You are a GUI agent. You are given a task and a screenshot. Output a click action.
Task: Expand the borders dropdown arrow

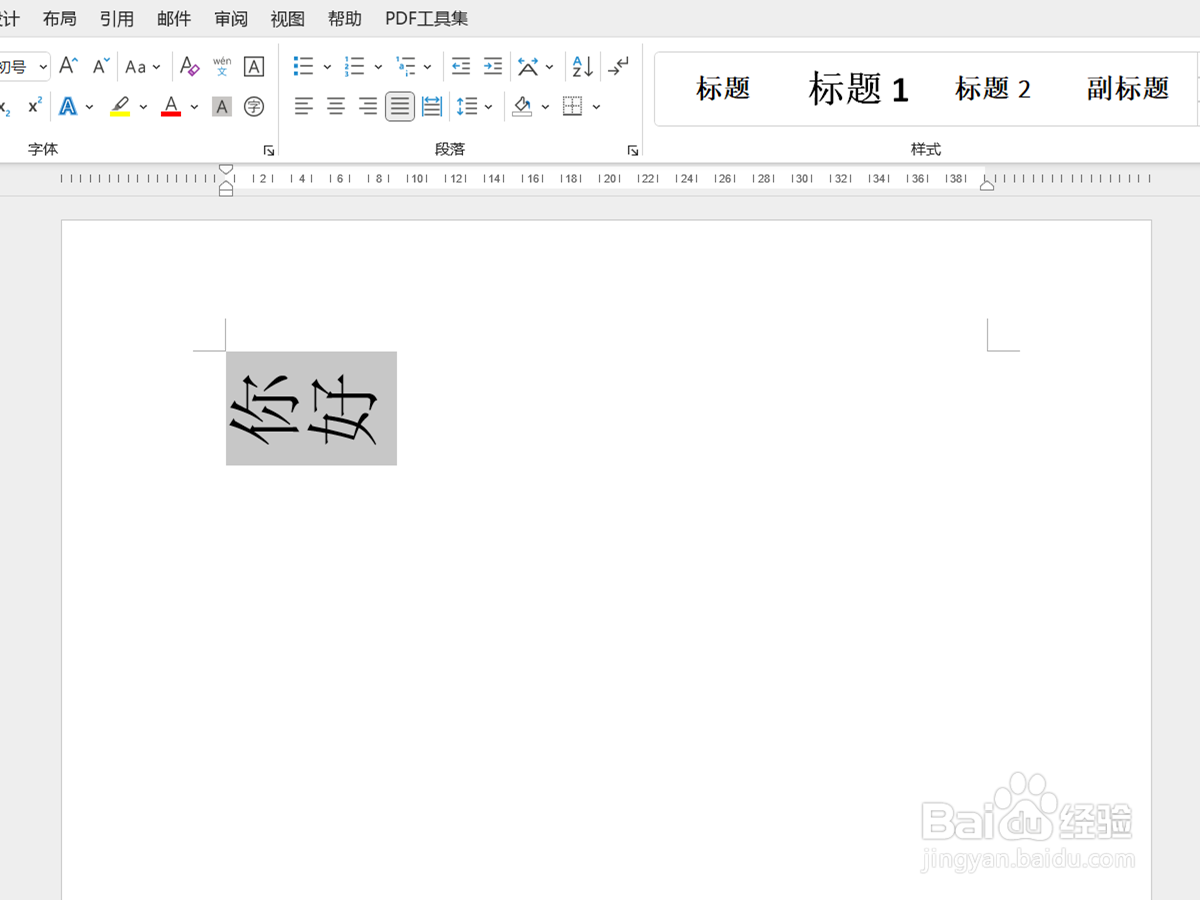point(596,107)
